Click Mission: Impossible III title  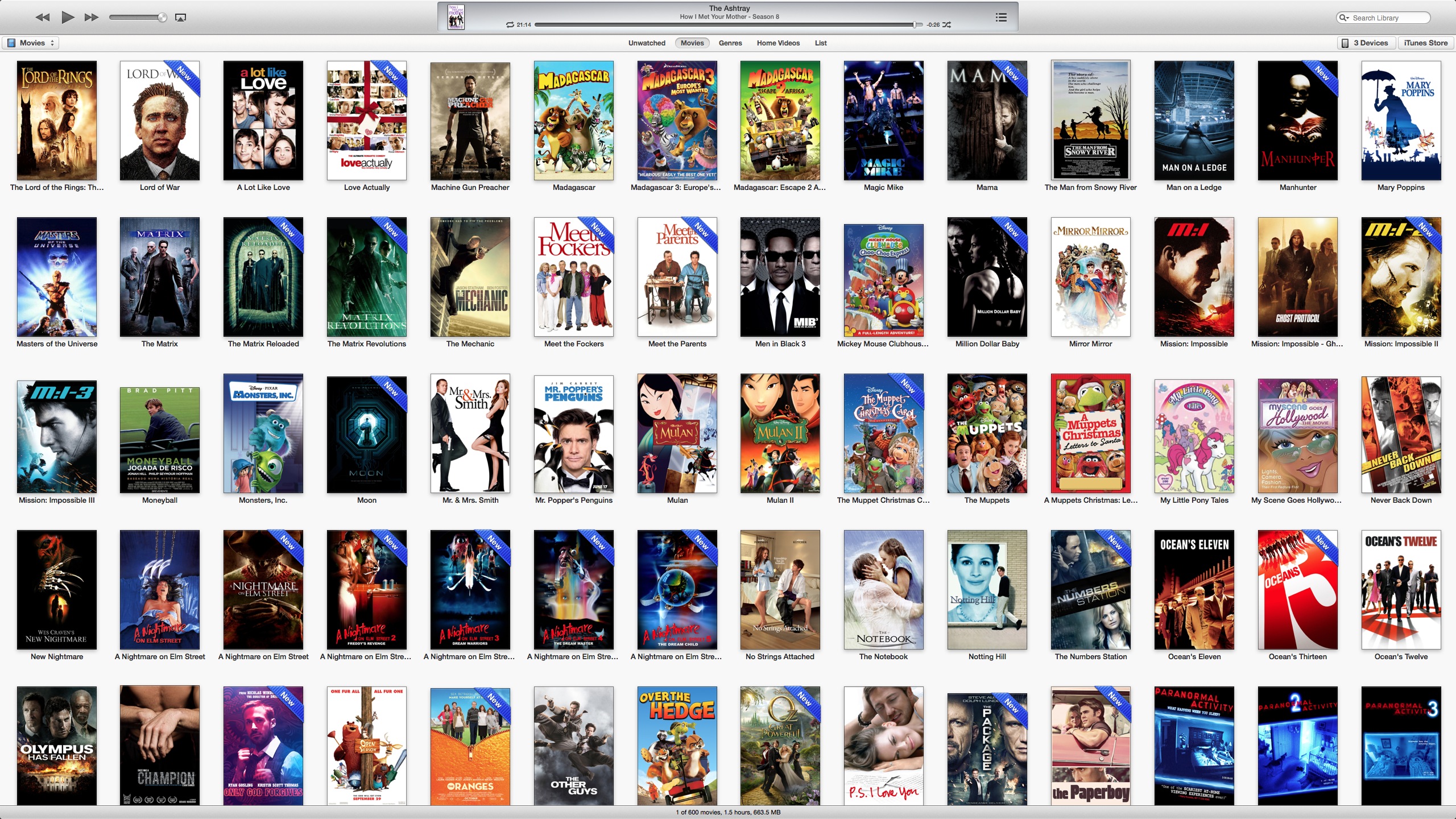[57, 500]
